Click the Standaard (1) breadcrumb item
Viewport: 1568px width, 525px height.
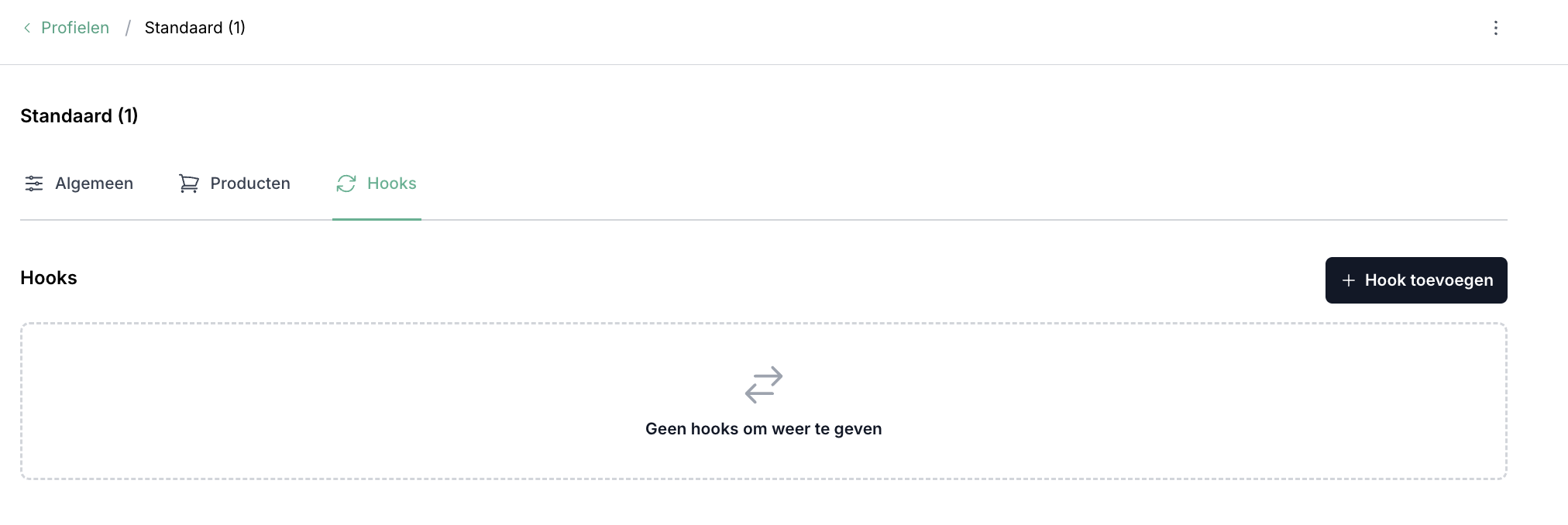[194, 28]
